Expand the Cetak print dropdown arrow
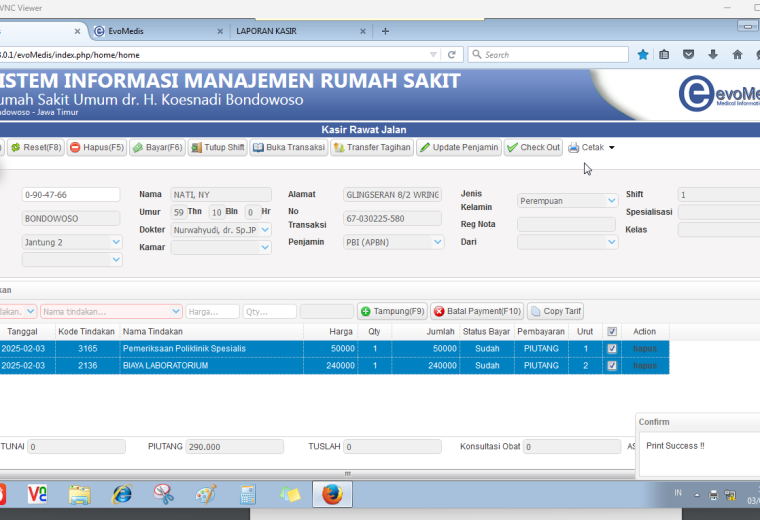 coord(612,147)
